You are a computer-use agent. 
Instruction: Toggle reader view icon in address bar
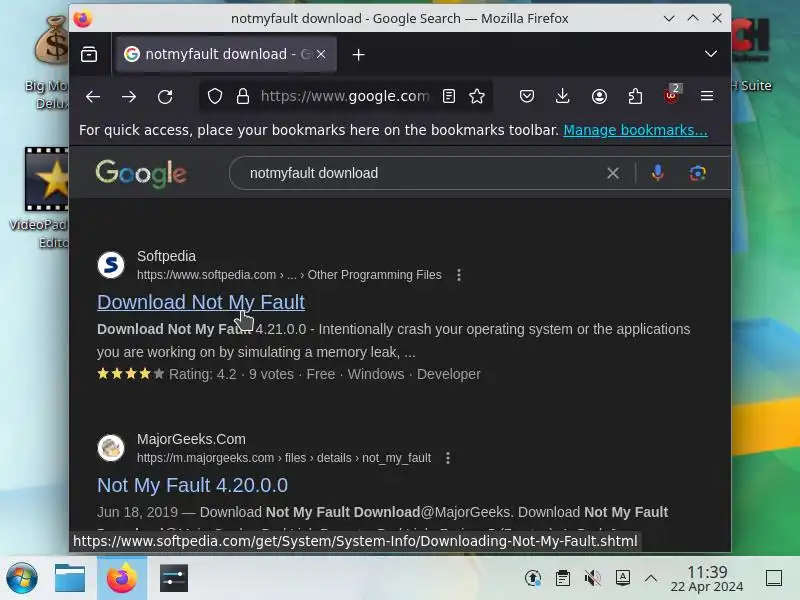(448, 96)
